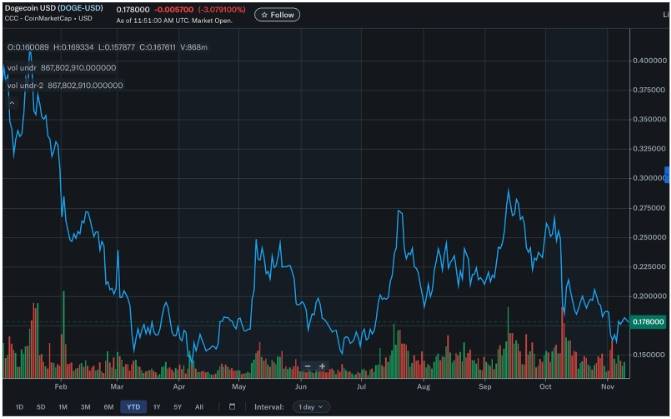This screenshot has width=671, height=419.
Task: Open the calendar date range picker
Action: (x=231, y=407)
